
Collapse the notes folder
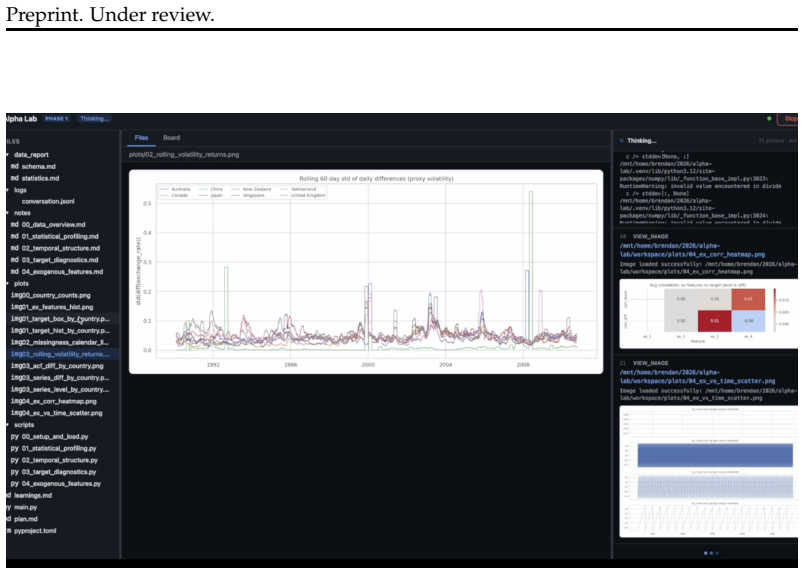[x=8, y=213]
